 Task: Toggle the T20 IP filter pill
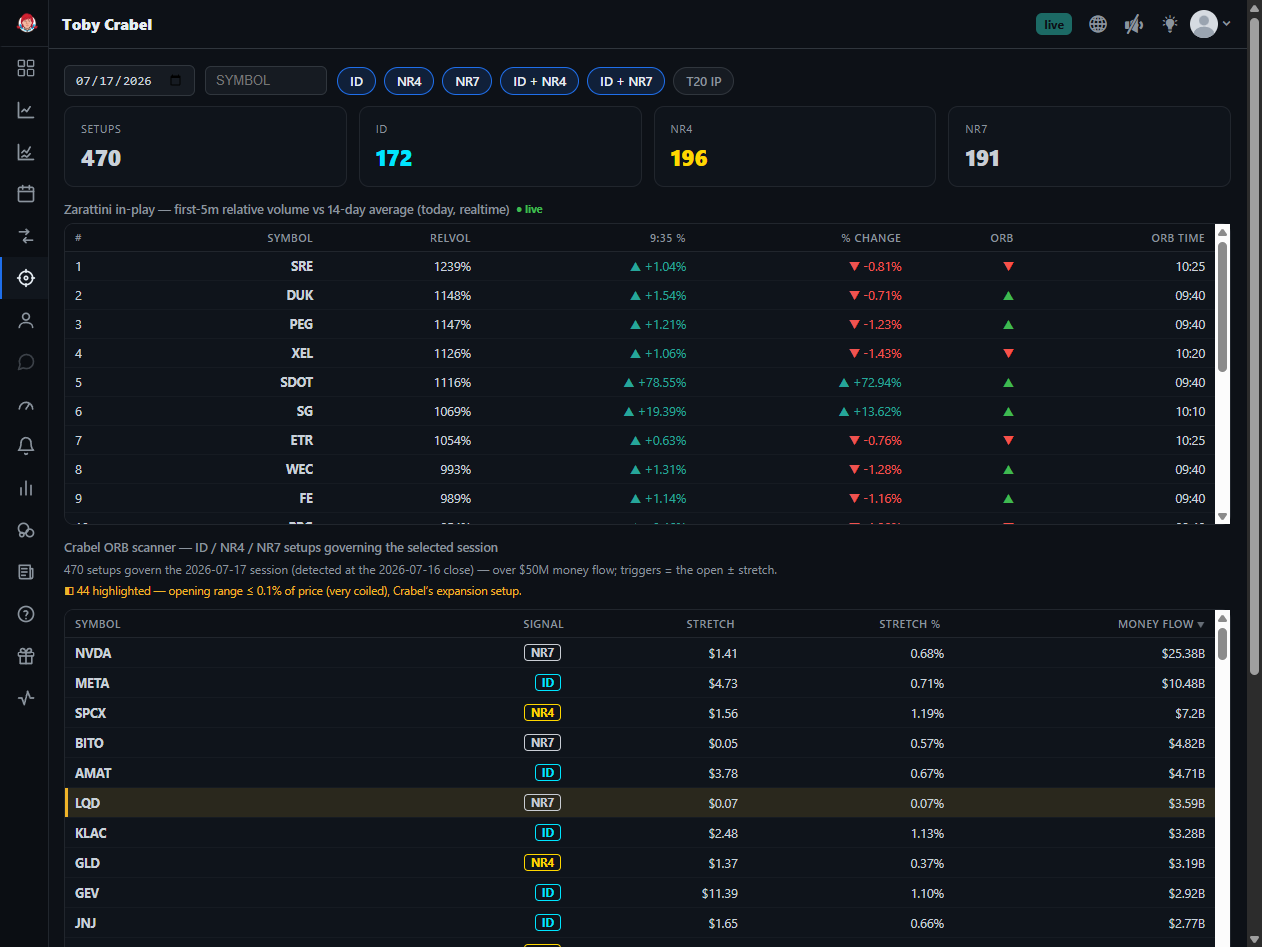coord(704,81)
